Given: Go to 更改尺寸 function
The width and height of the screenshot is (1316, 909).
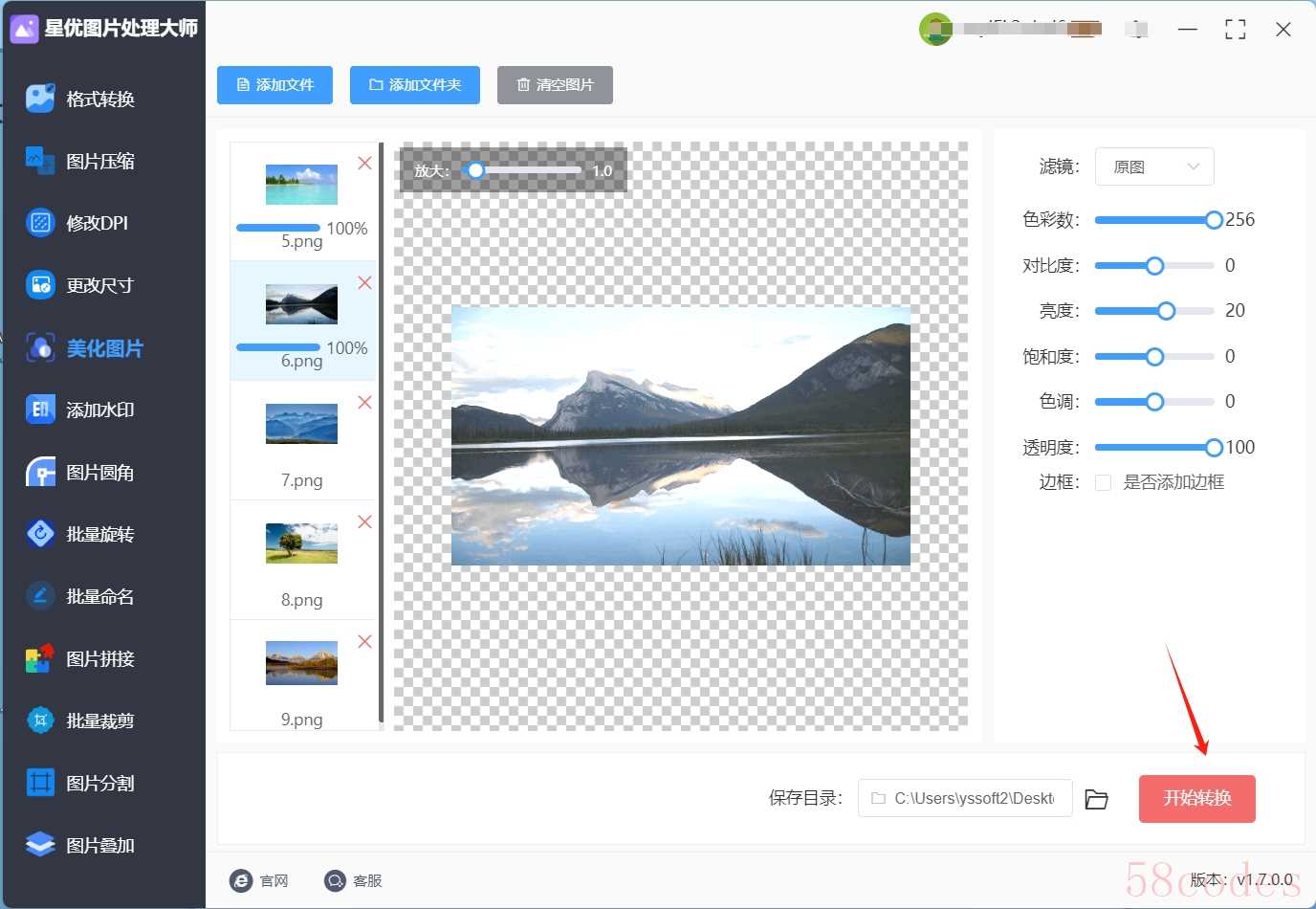Looking at the screenshot, I should [x=100, y=285].
